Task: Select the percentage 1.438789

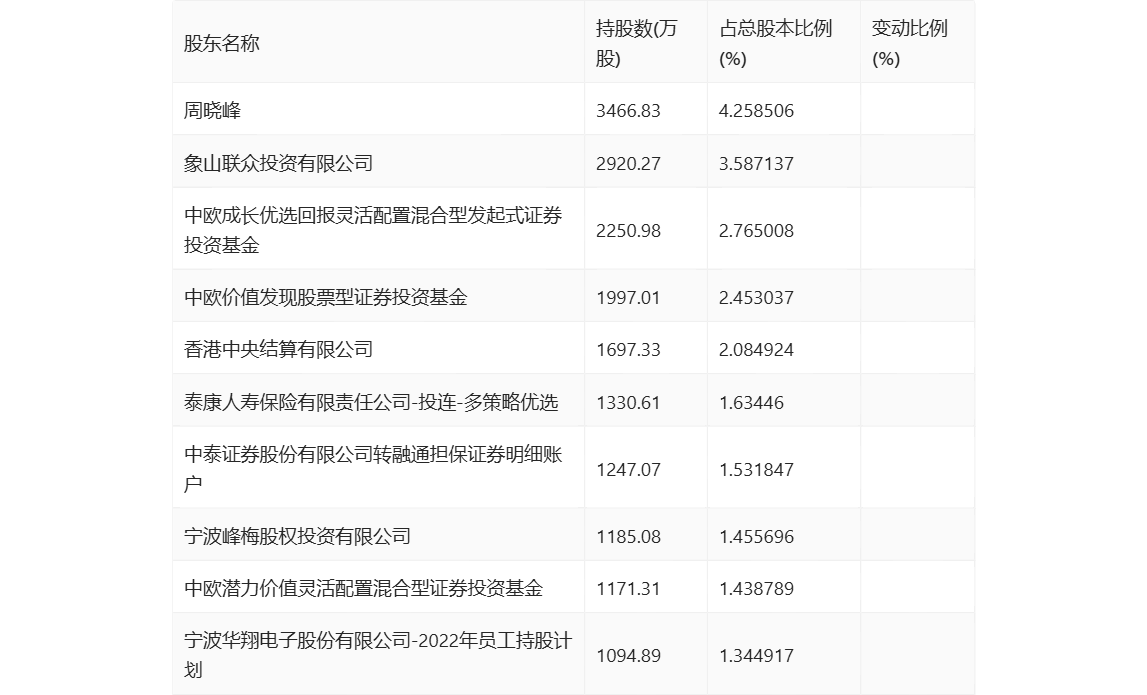Action: pos(756,589)
